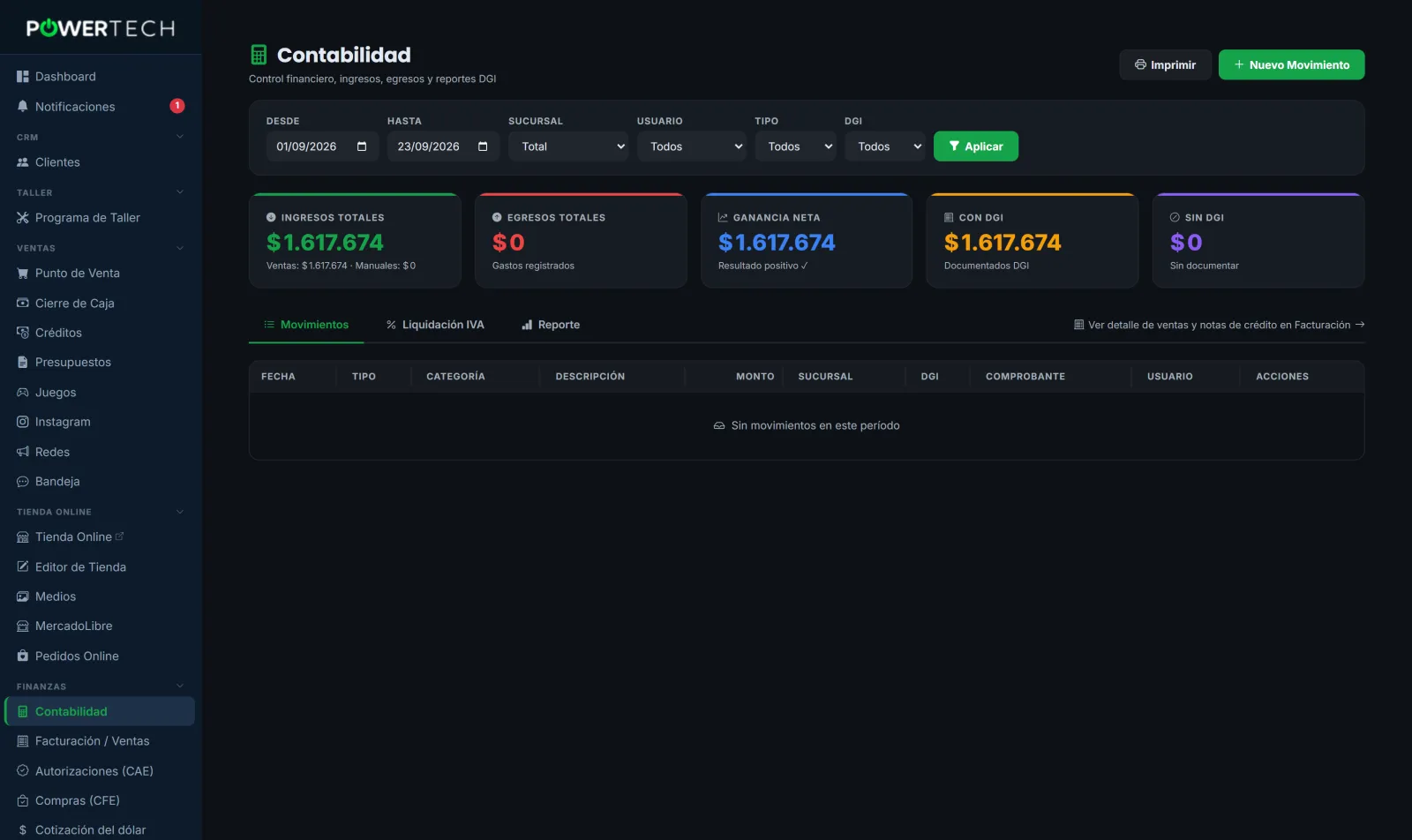This screenshot has height=840, width=1412.
Task: Collapse the Ventas sidebar section
Action: click(180, 248)
